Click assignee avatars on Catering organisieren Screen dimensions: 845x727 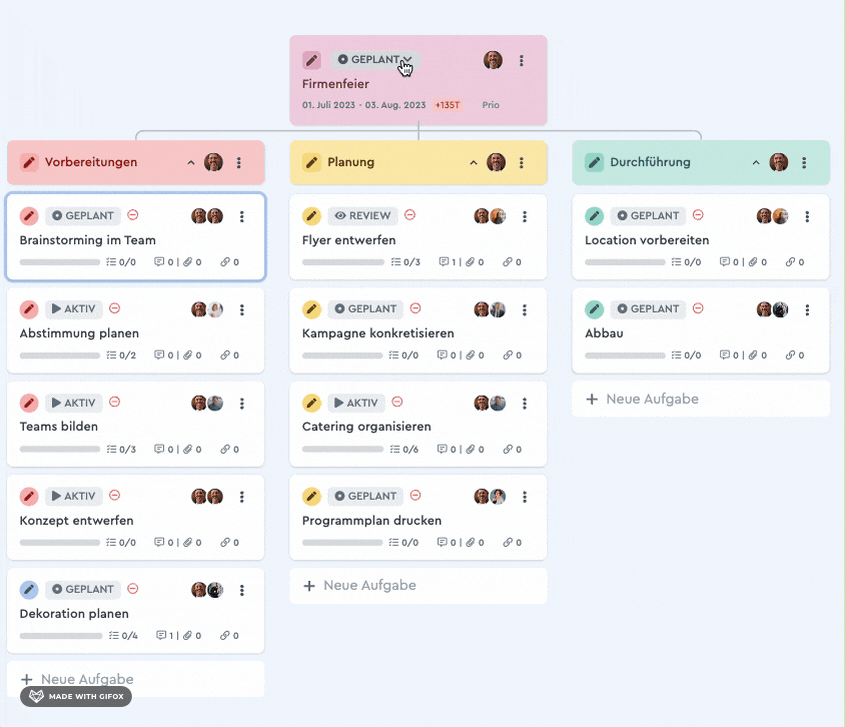(489, 403)
